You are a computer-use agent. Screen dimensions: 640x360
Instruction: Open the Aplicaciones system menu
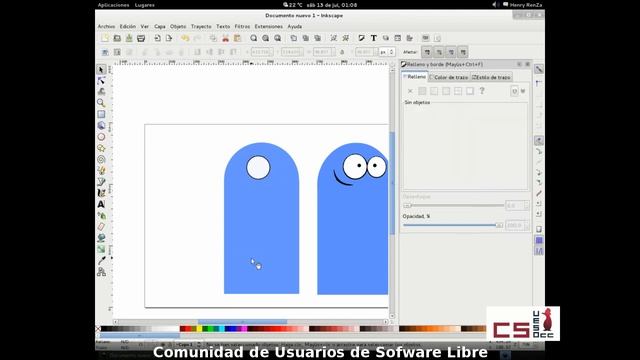click(113, 5)
